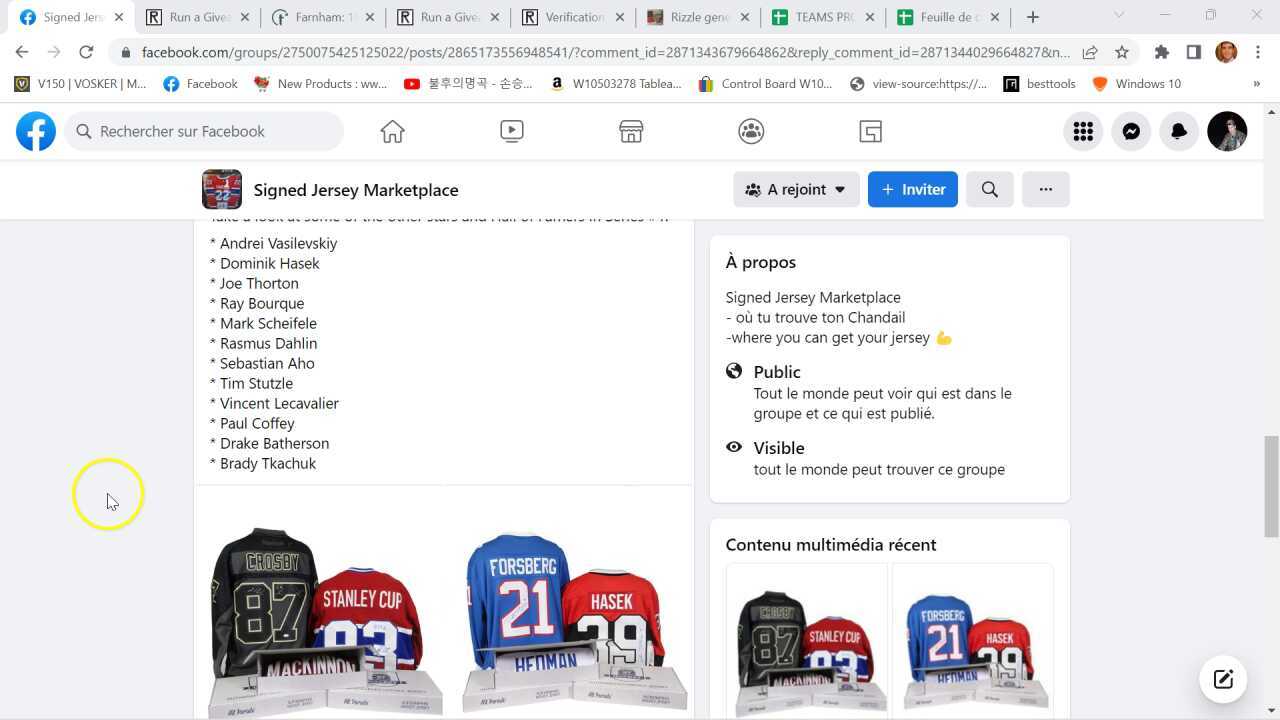Image resolution: width=1280 pixels, height=720 pixels.
Task: Open the Marketplace storefront icon
Action: tap(631, 131)
